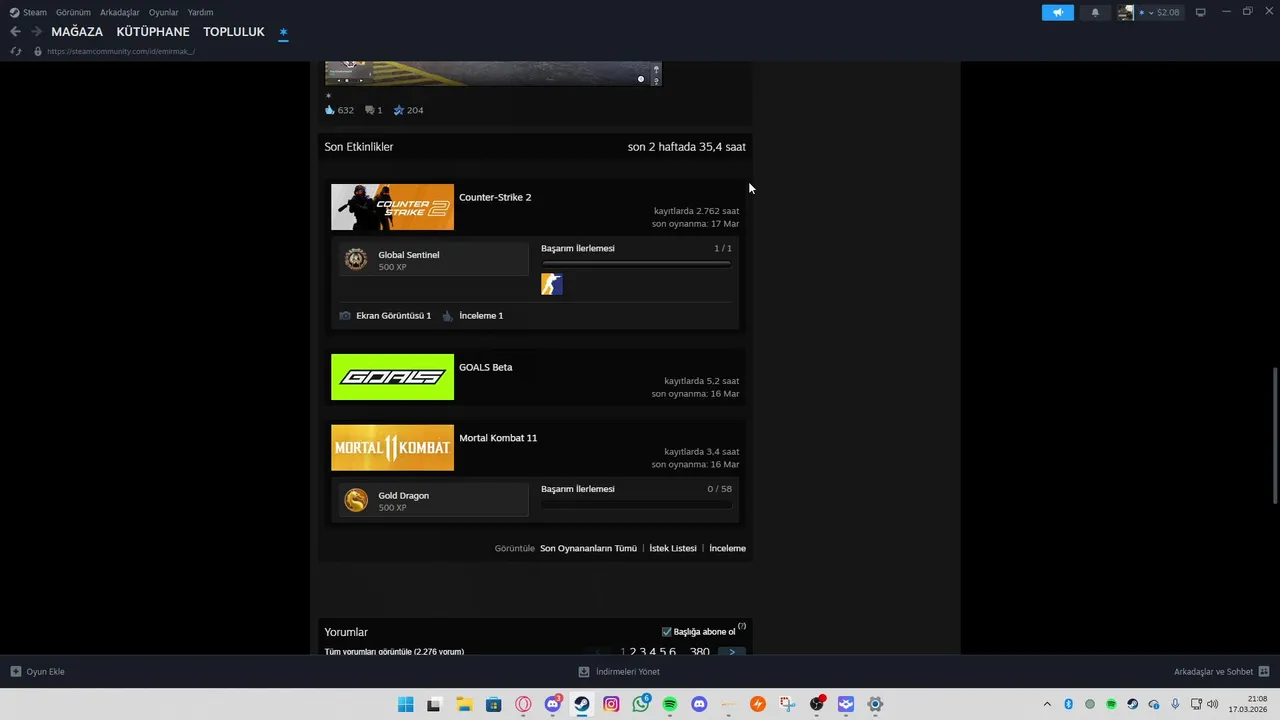The image size is (1280, 720).
Task: Click the CS2 achievement icon under progress bar
Action: pyautogui.click(x=552, y=284)
